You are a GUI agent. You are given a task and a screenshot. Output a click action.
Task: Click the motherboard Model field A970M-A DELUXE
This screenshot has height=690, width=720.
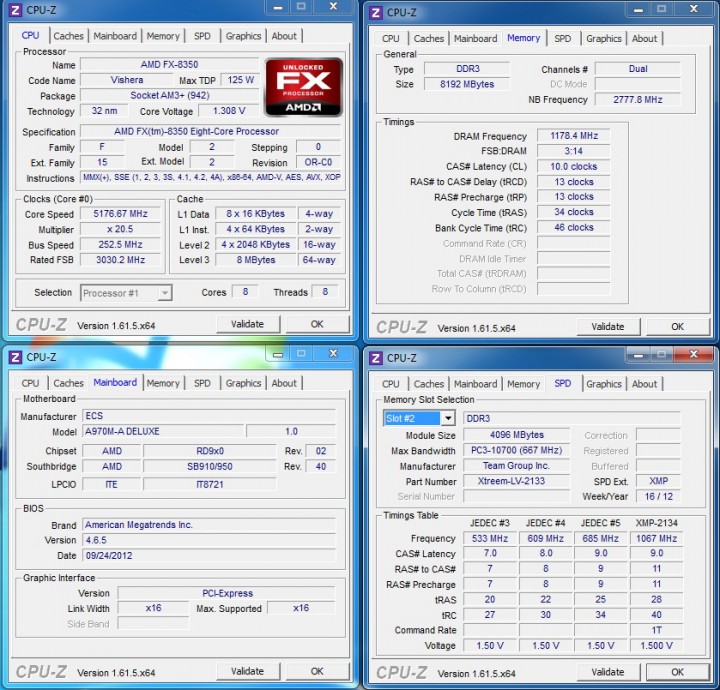163,432
